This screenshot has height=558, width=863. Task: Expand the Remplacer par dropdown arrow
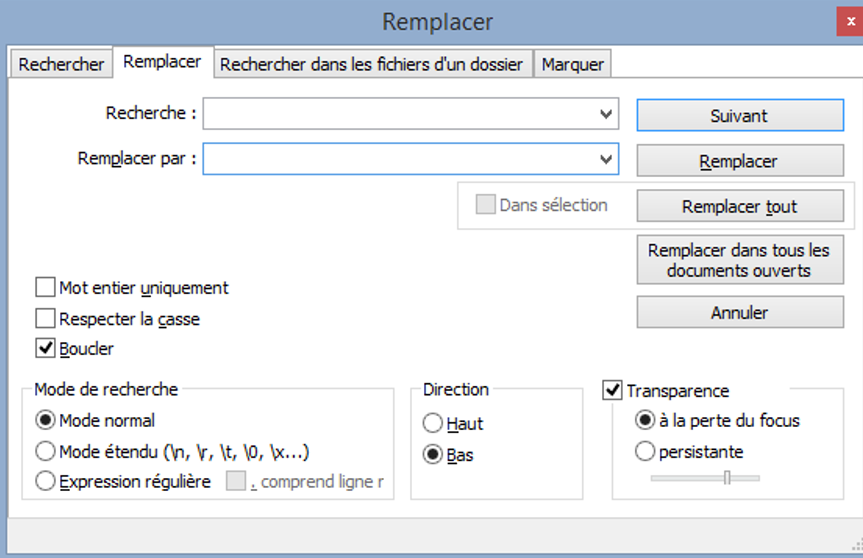[606, 159]
